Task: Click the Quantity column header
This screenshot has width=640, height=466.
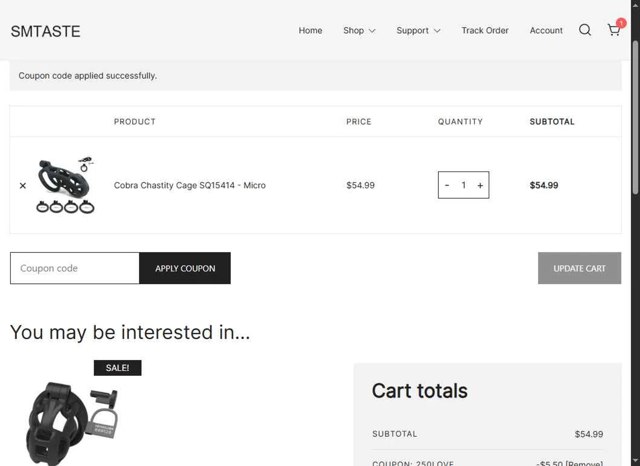Action: pyautogui.click(x=460, y=122)
